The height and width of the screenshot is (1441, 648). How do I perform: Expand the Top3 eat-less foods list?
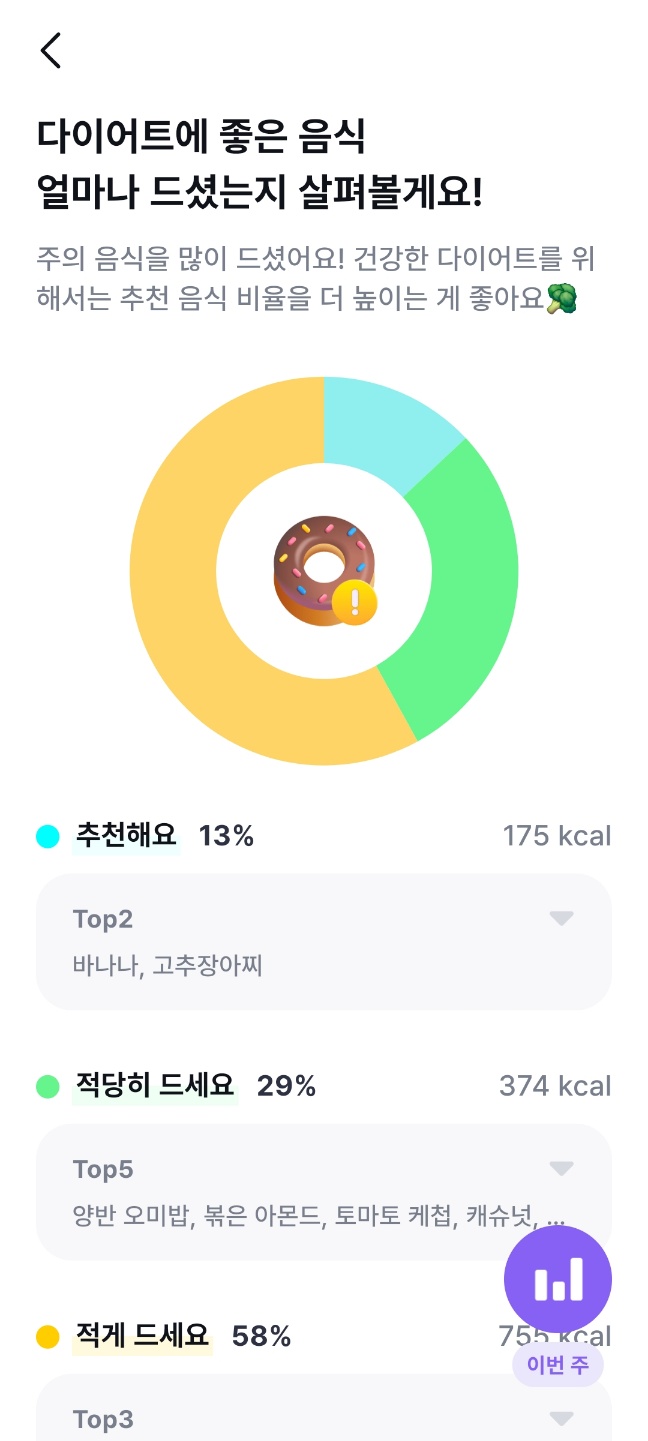pyautogui.click(x=561, y=1418)
